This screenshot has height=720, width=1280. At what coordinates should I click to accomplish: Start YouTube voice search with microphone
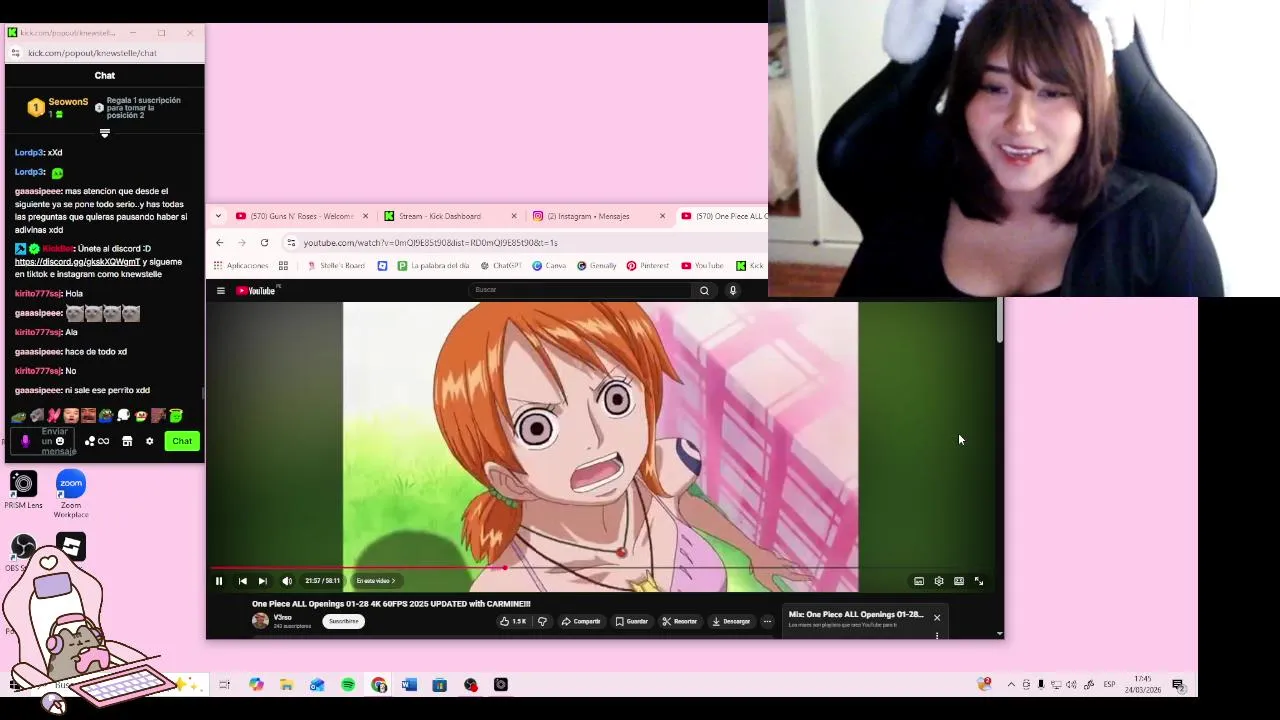click(733, 291)
